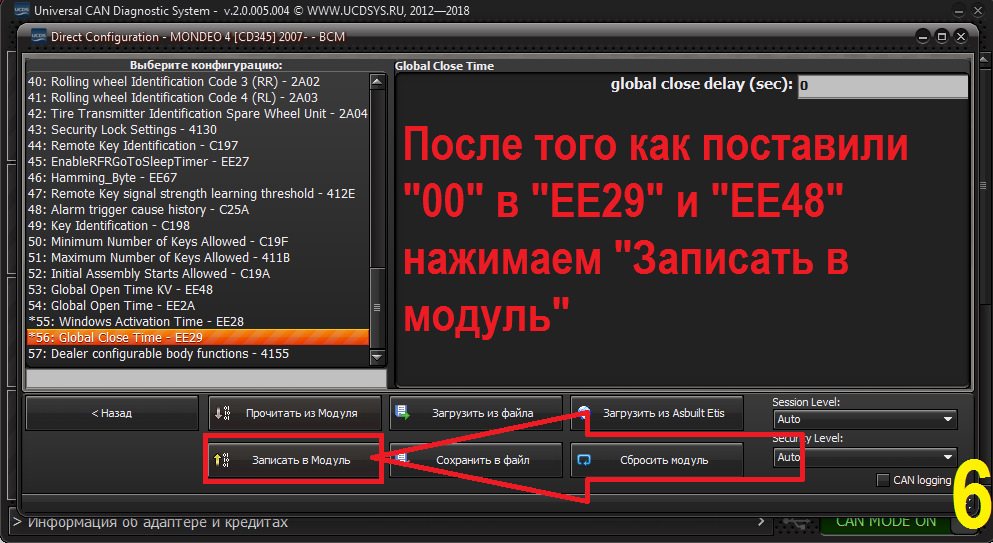The image size is (993, 543).
Task: Expand Информация об адаптере и кредитах row
Action: click(389, 523)
